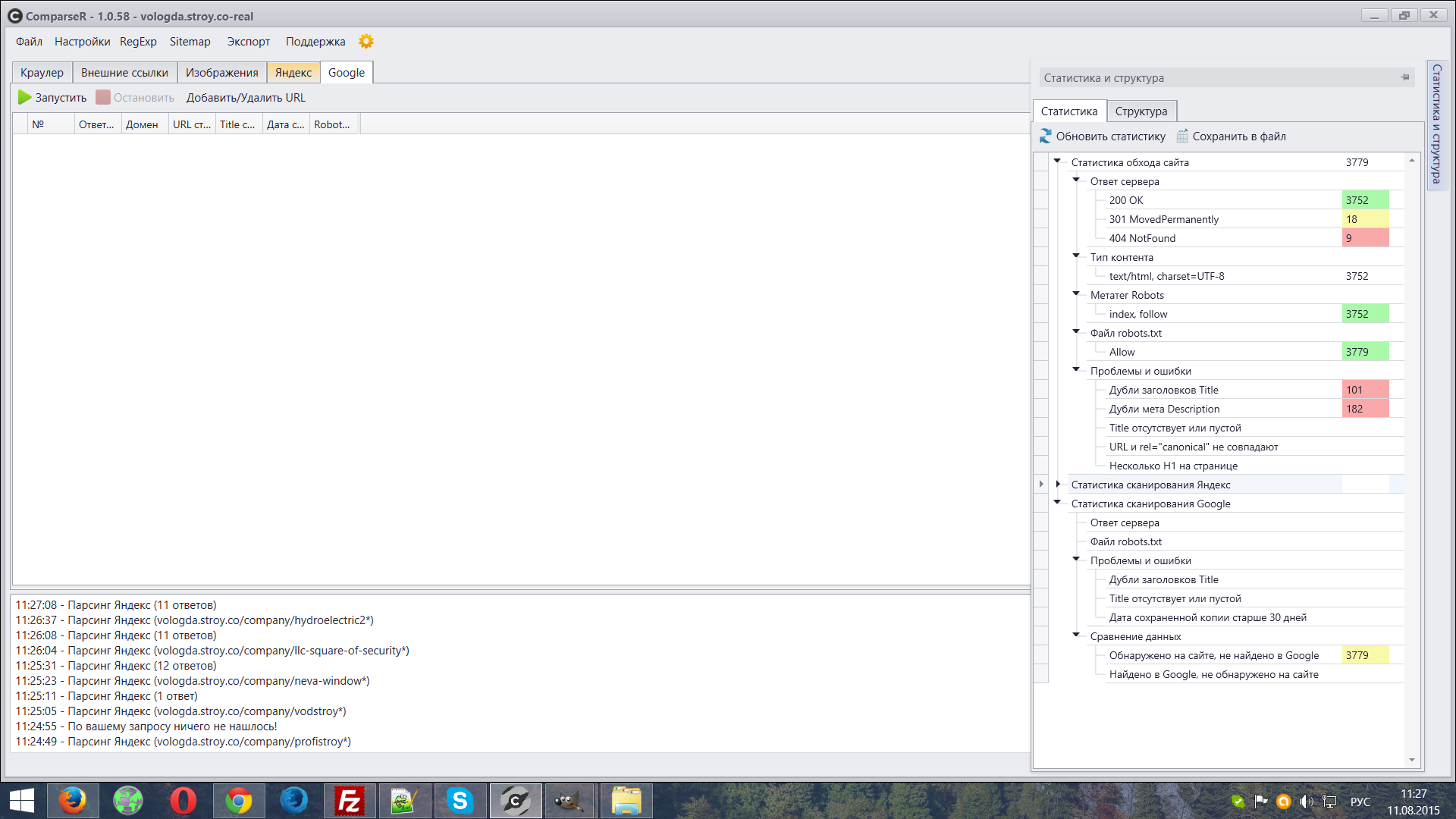Click the orange gear icon in menu bar
The height and width of the screenshot is (819, 1456).
tap(366, 41)
